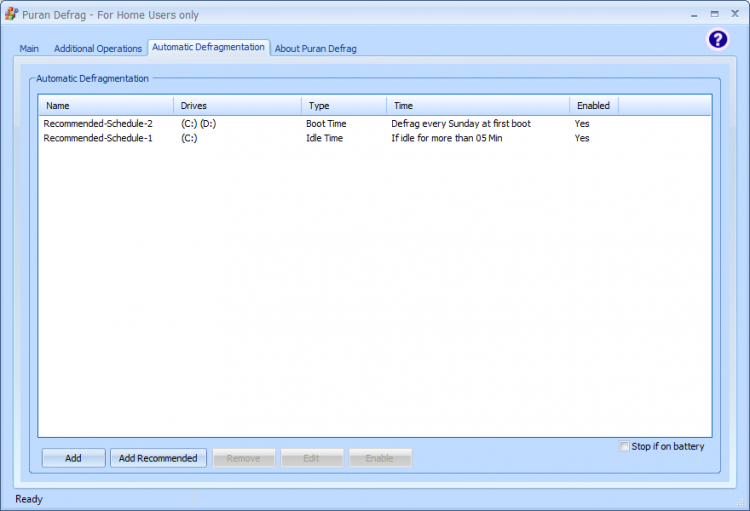Click 'Defrag every Sunday at first boot'
This screenshot has width=750, height=511.
[461, 123]
